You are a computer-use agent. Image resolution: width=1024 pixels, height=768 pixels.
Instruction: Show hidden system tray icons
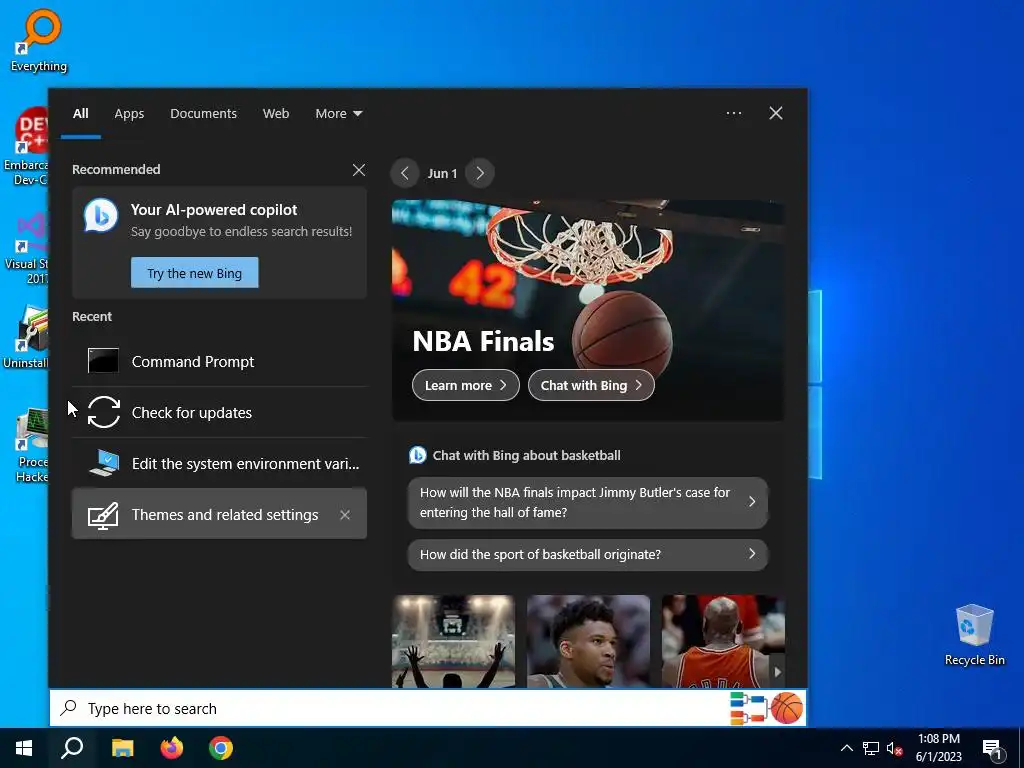click(x=846, y=748)
